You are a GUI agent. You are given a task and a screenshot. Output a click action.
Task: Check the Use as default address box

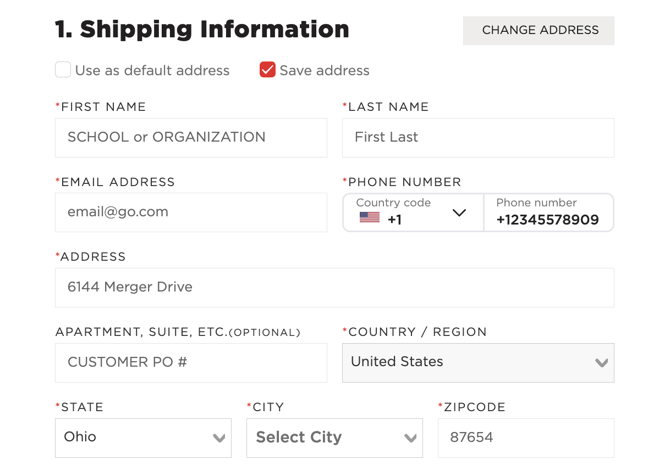click(x=63, y=70)
